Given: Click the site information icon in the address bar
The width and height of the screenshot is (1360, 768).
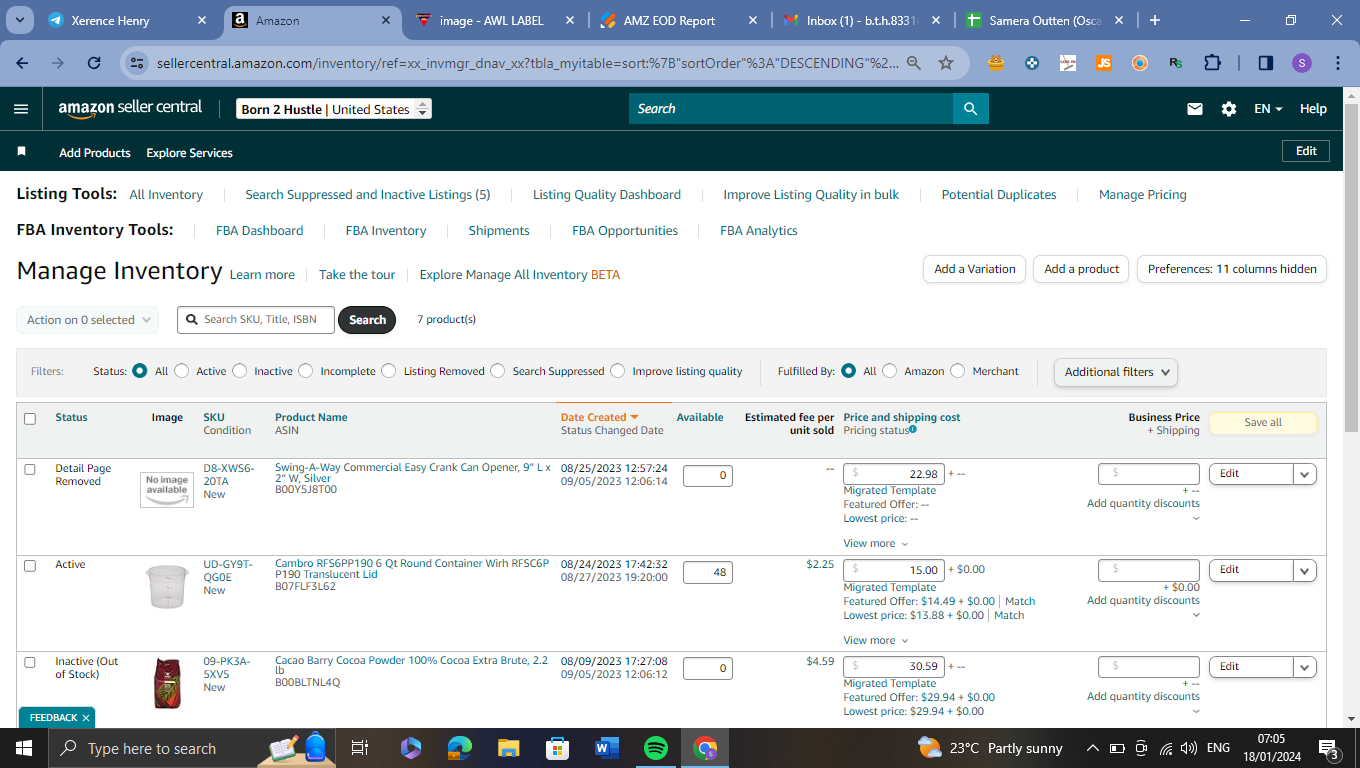Looking at the screenshot, I should click(x=138, y=63).
